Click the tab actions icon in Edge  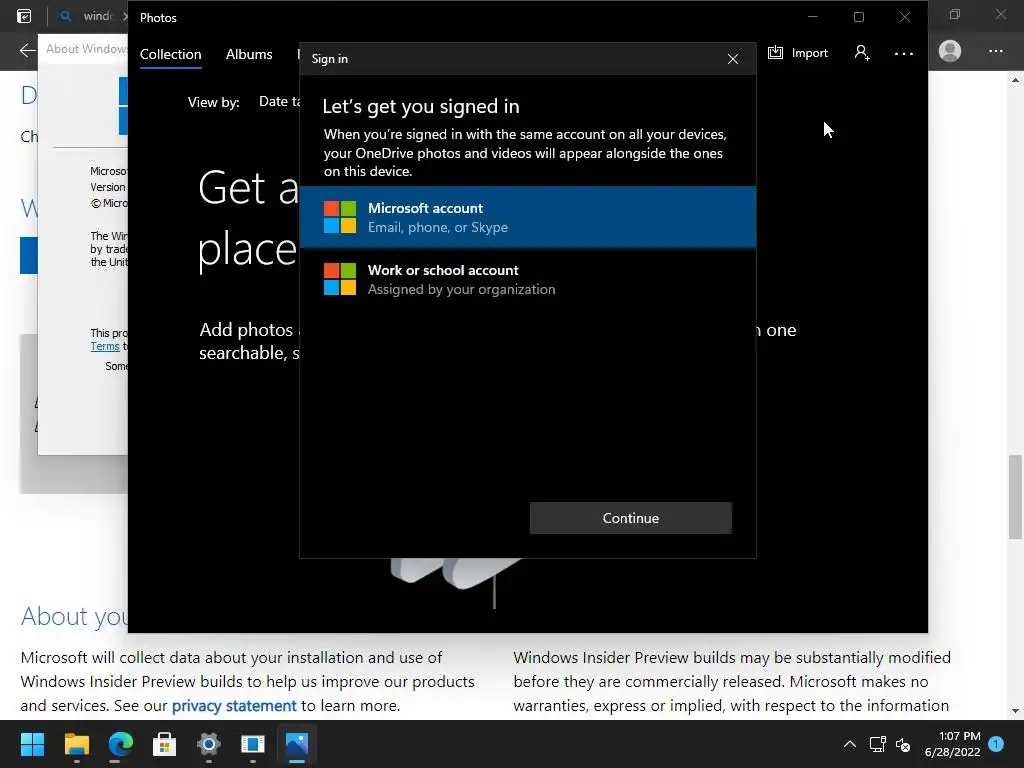click(x=24, y=16)
